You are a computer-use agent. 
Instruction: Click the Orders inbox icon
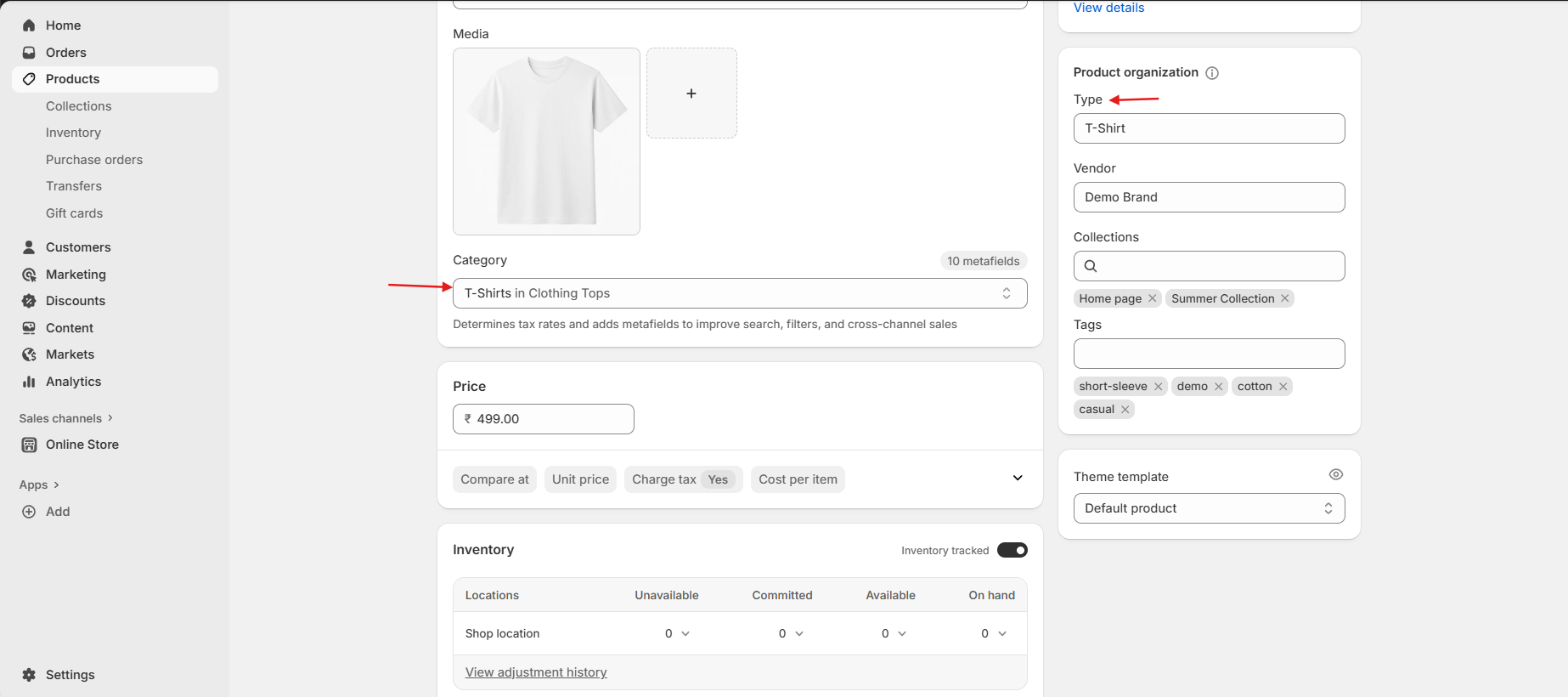[x=29, y=53]
